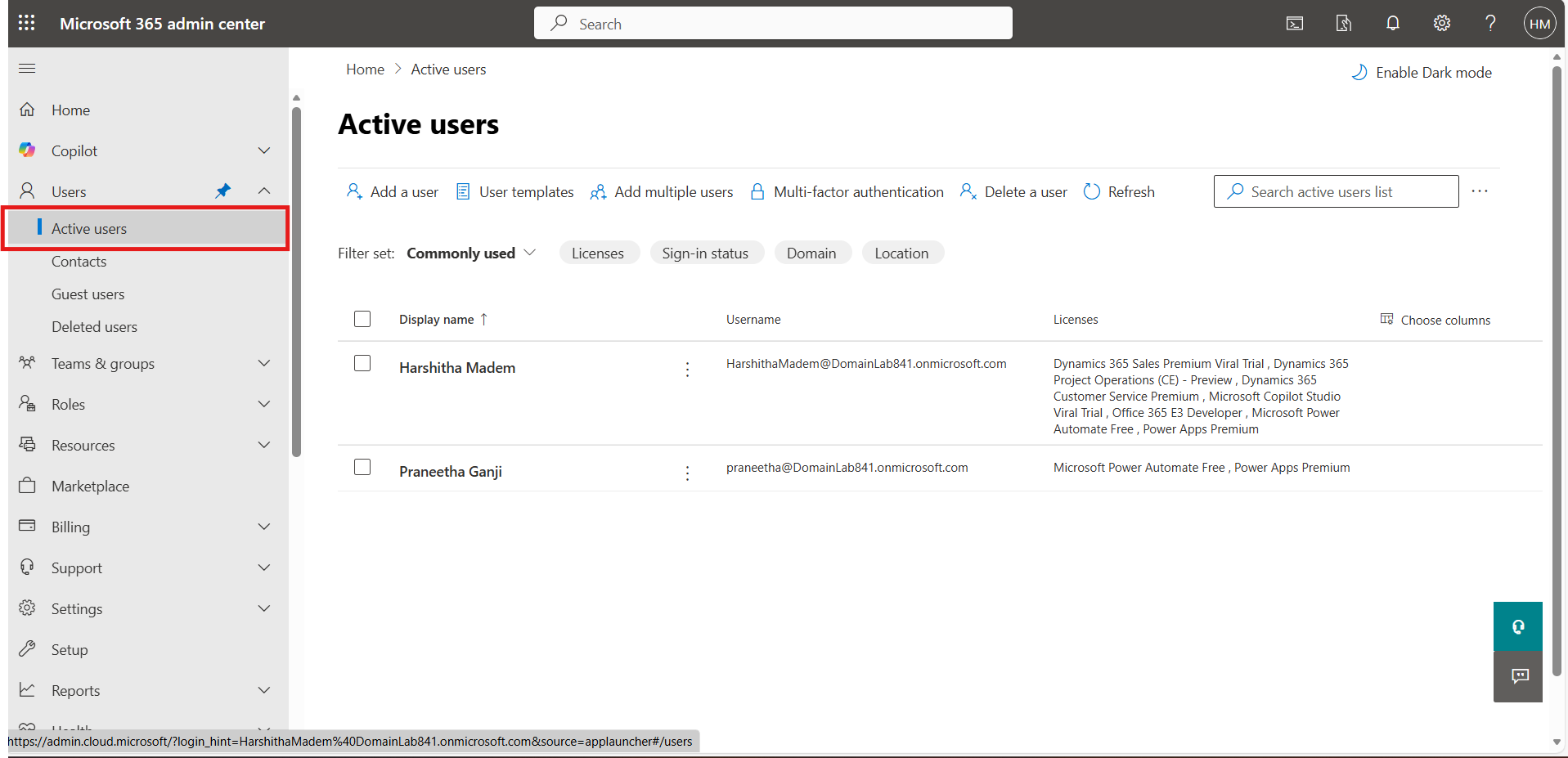Image resolution: width=1568 pixels, height=758 pixels.
Task: Open the app launcher waffle icon
Action: tap(26, 23)
